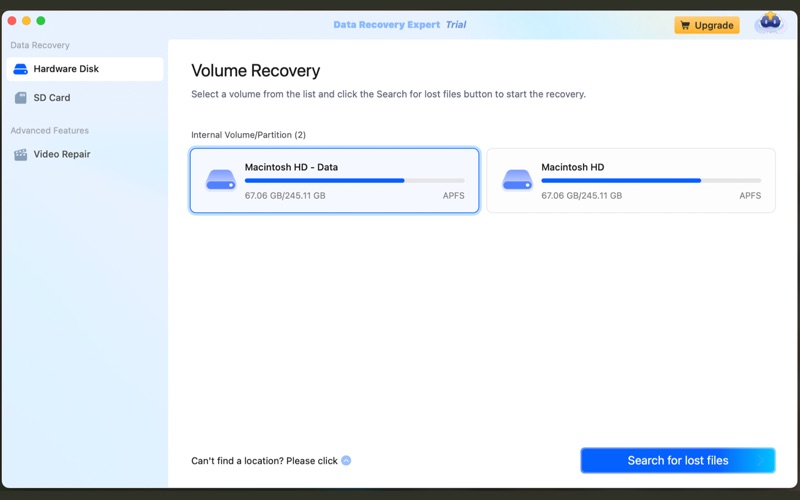
Task: Click the Macintosh HD - Data usage bar
Action: pyautogui.click(x=355, y=181)
